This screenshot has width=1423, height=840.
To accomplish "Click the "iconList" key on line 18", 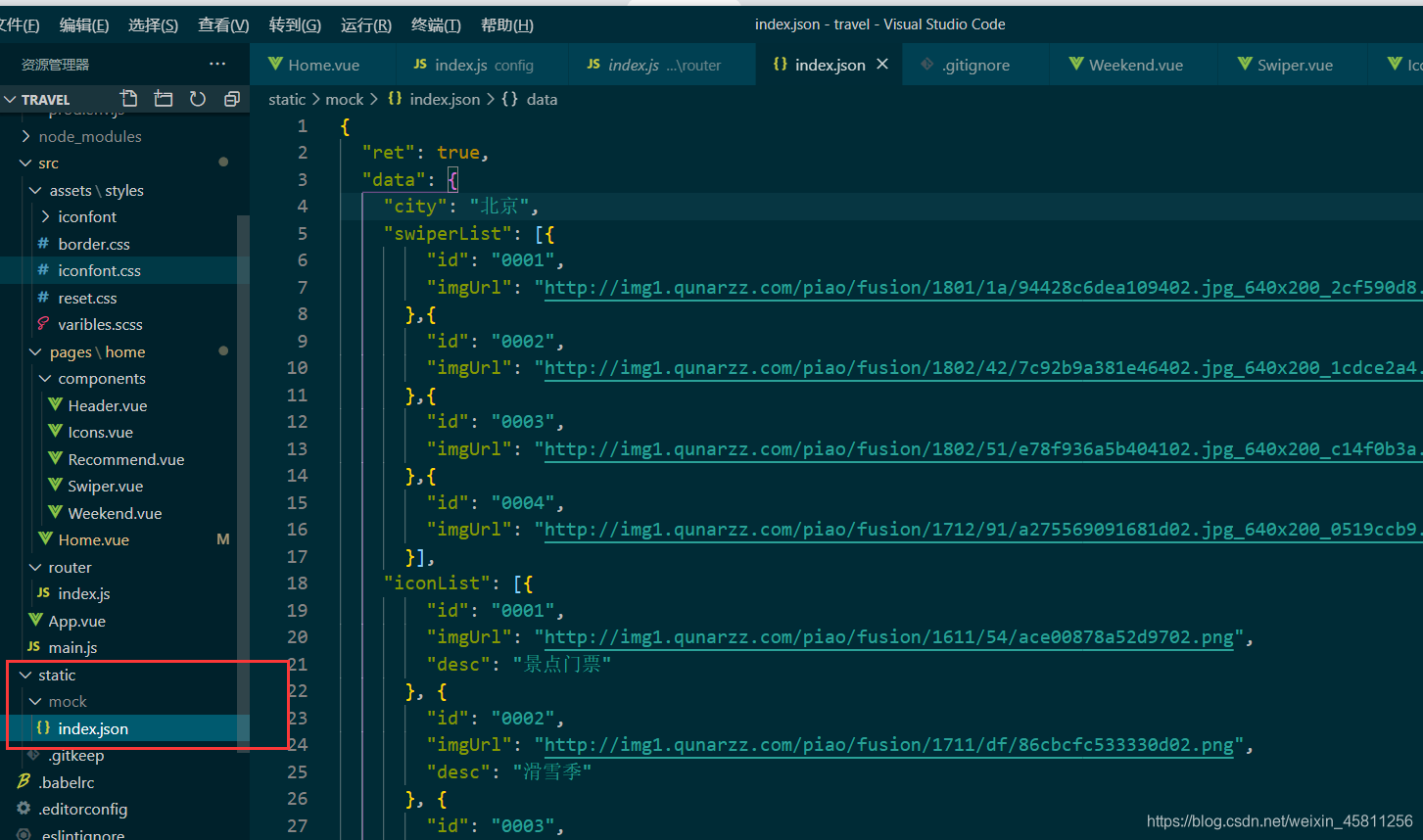I will 438,583.
